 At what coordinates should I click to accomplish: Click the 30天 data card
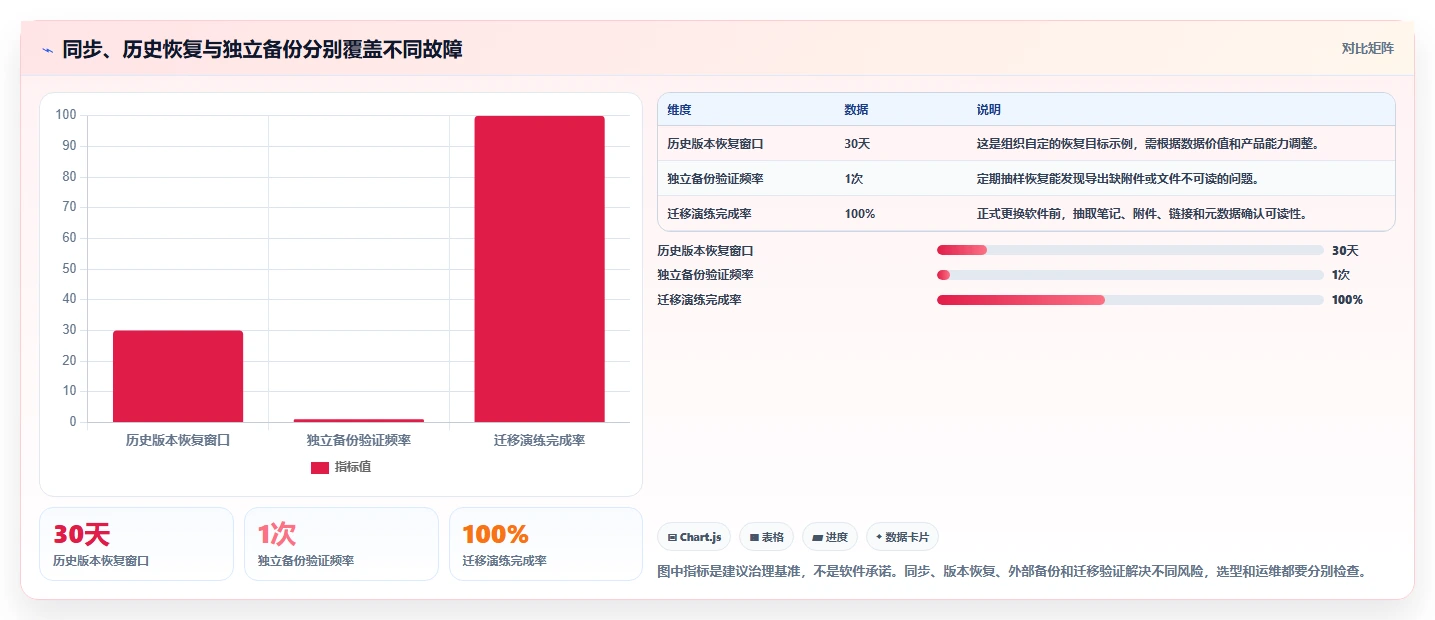pyautogui.click(x=136, y=544)
